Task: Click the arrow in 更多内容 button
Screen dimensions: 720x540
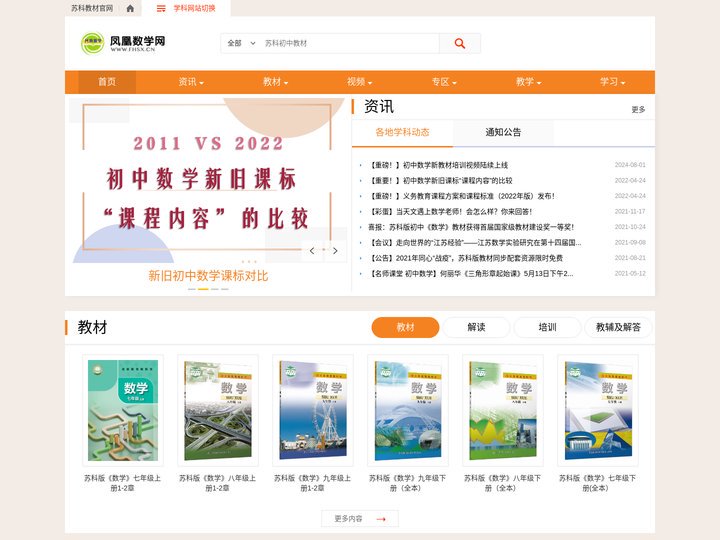Action: click(381, 519)
